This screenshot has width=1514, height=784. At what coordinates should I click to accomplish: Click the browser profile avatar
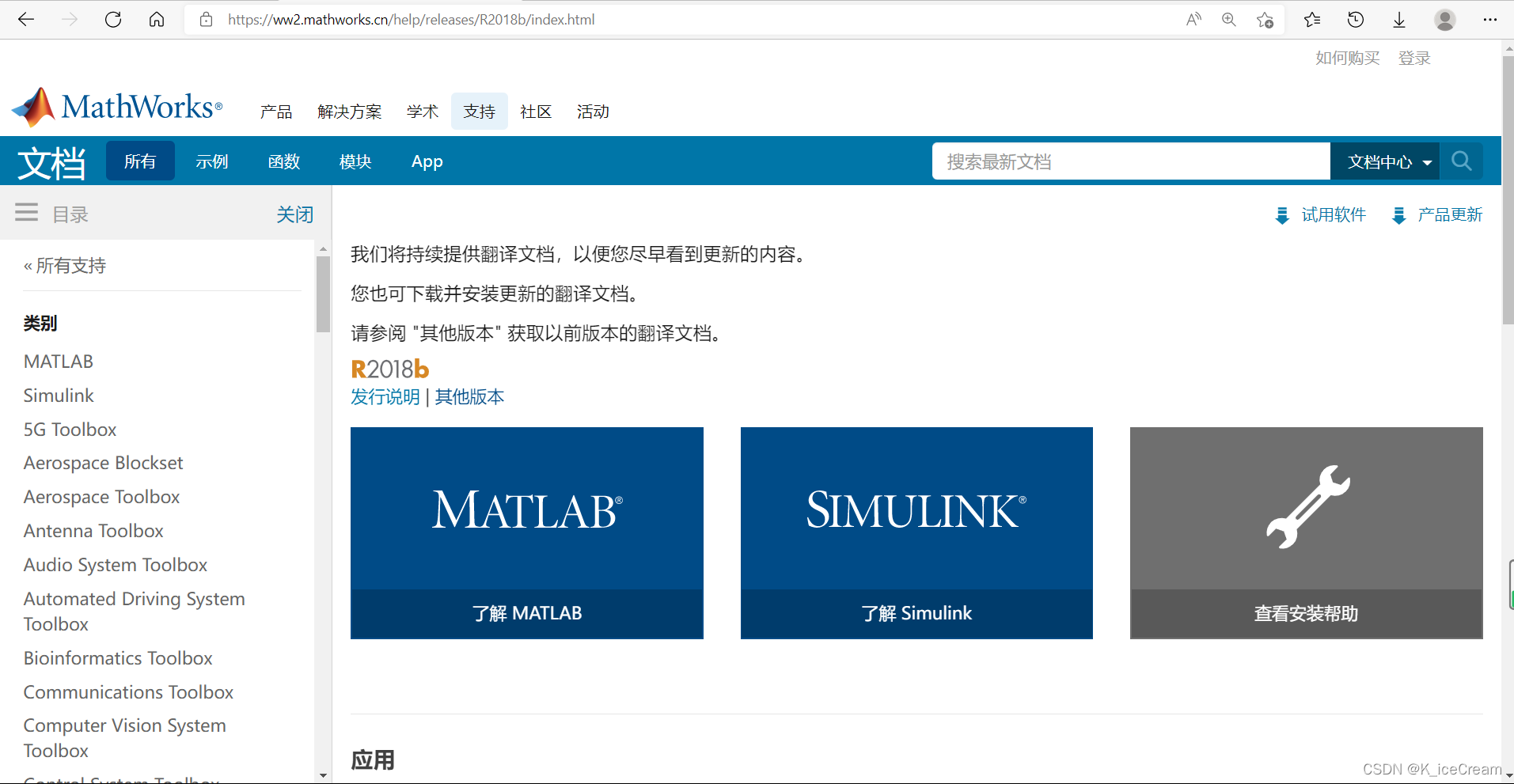point(1445,20)
